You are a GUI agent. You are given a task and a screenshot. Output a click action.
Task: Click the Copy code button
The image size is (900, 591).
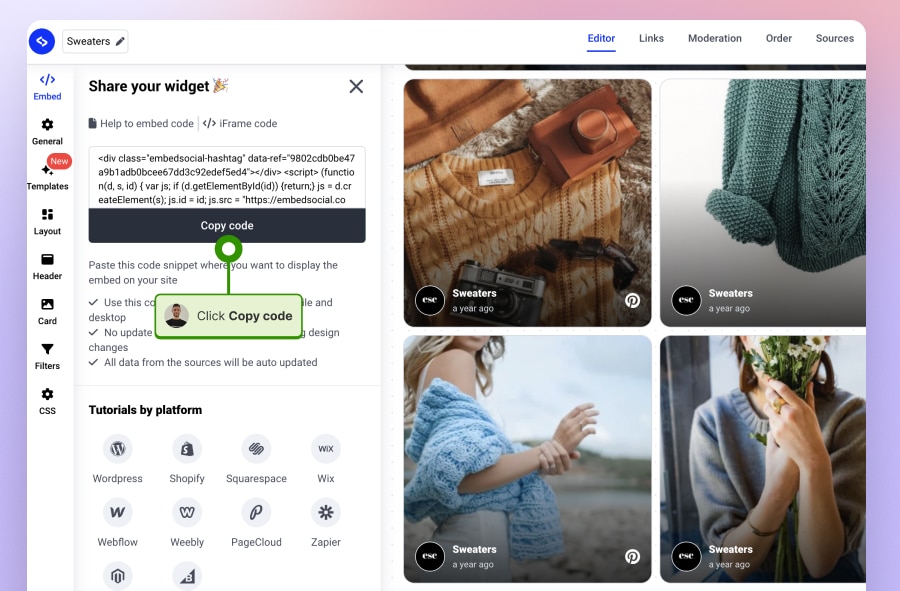coord(227,225)
